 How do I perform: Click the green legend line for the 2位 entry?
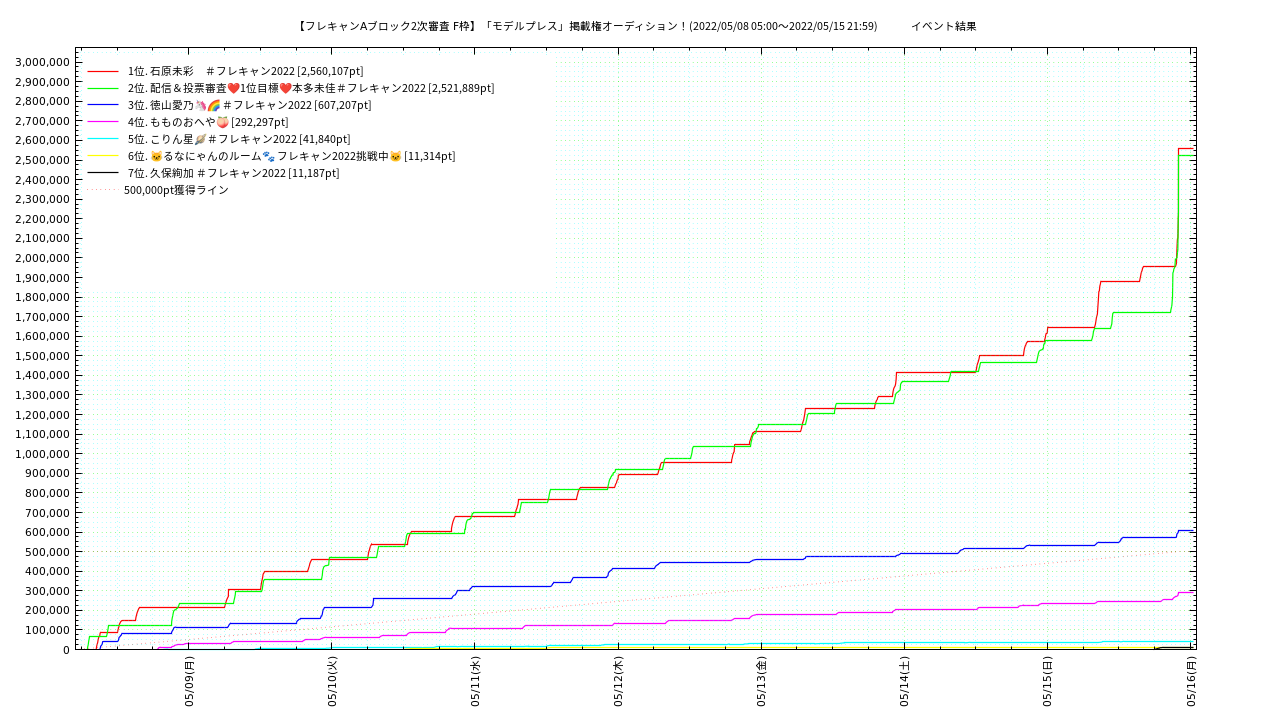[x=103, y=88]
